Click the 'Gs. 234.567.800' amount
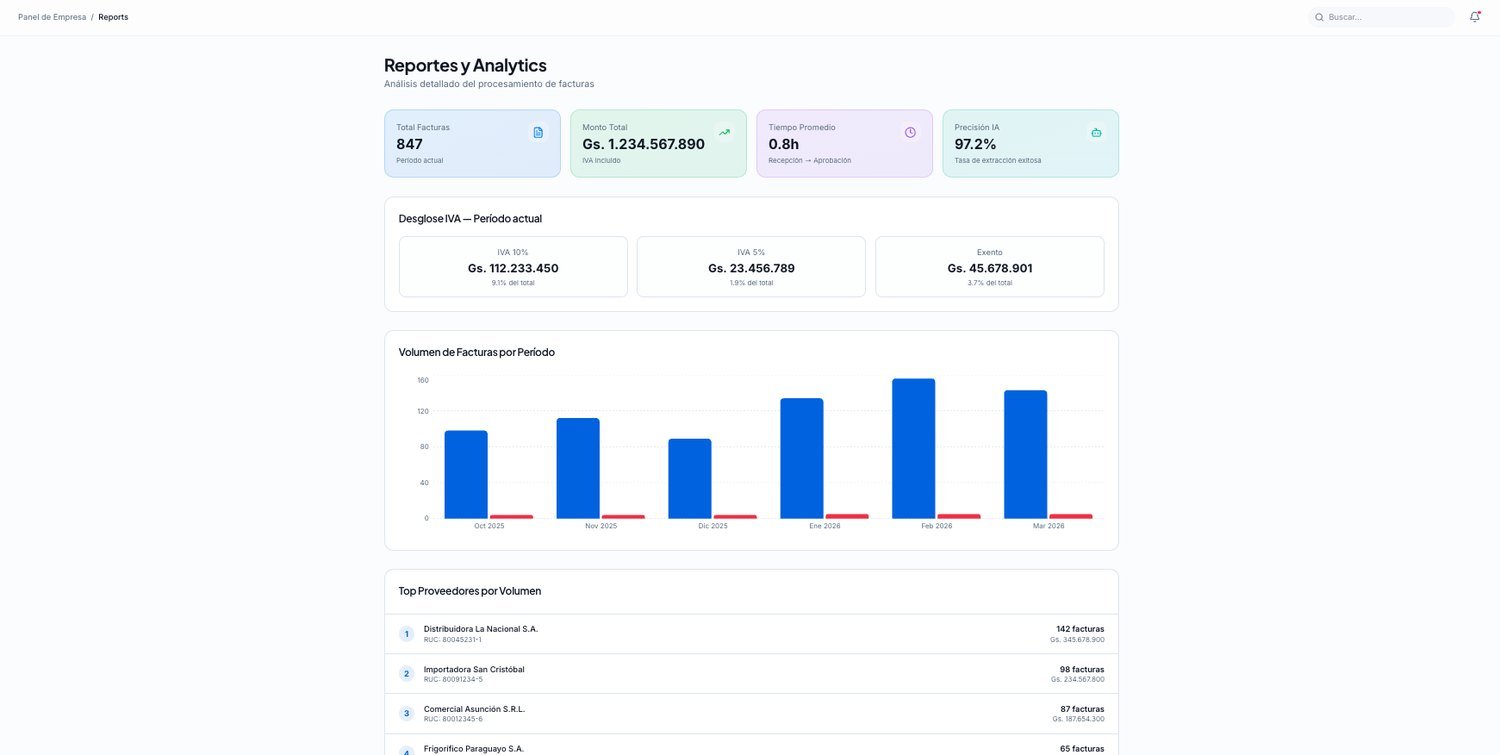The height and width of the screenshot is (755, 1500). coord(1077,679)
